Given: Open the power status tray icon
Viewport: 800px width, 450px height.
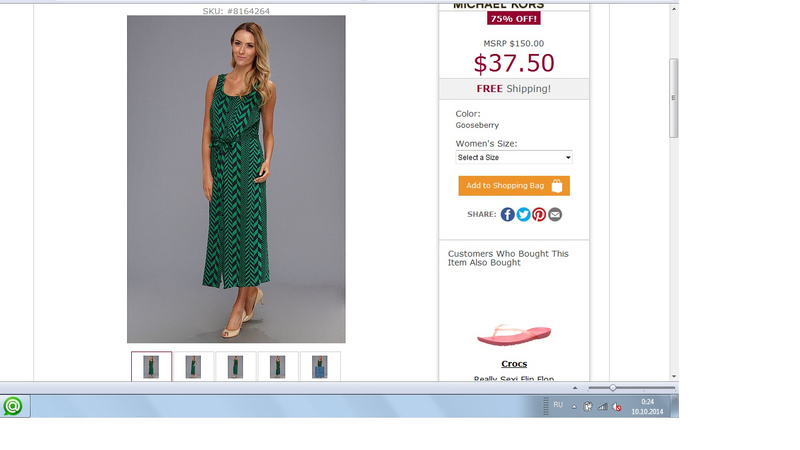Looking at the screenshot, I should coord(588,407).
